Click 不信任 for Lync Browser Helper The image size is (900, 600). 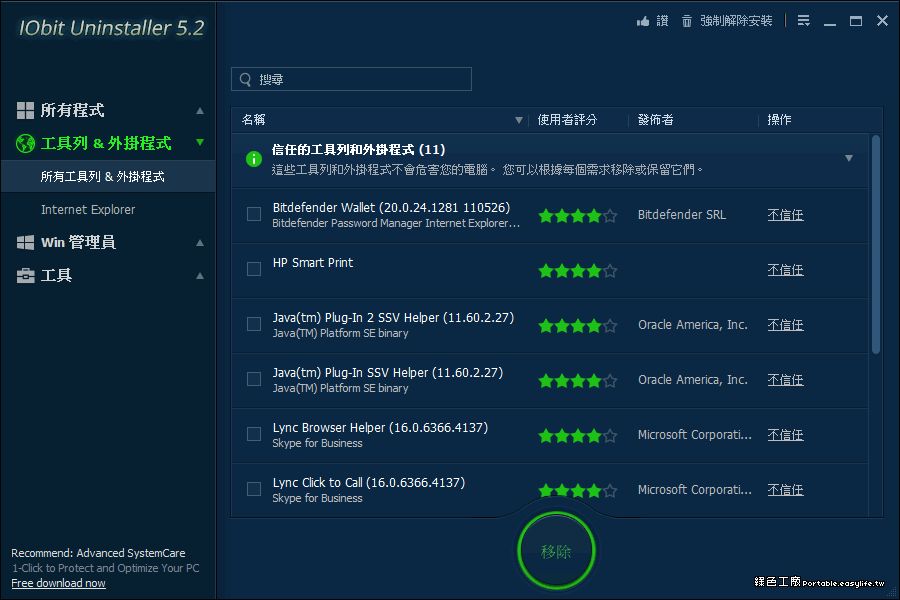point(785,435)
